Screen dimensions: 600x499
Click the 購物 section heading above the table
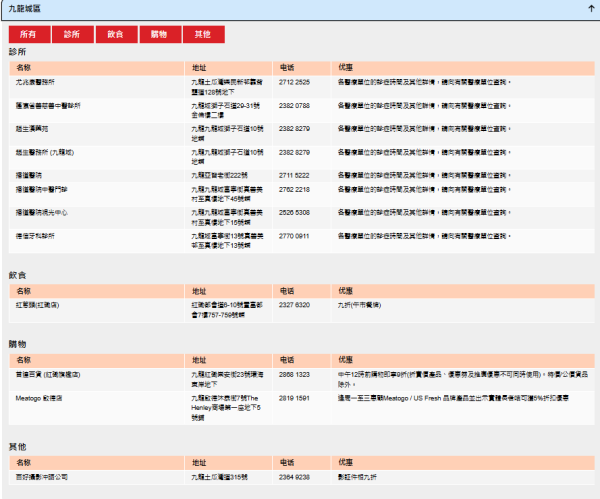pyautogui.click(x=17, y=344)
